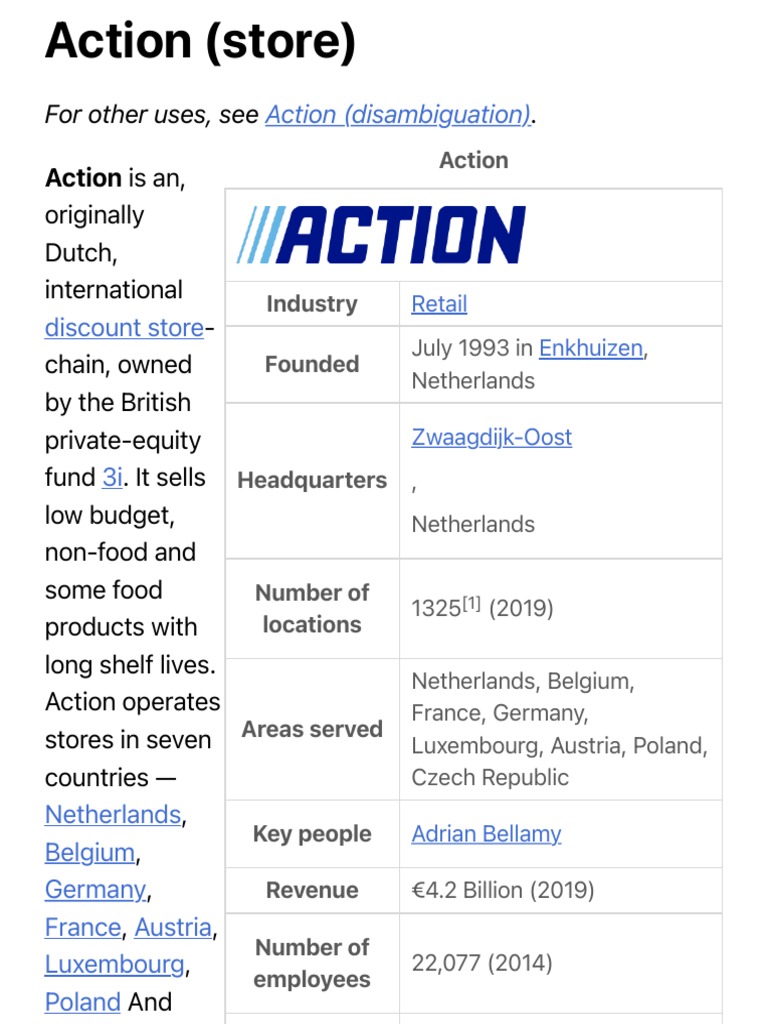Open the Retail industry link
Viewport: 768px width, 1024px height.
point(439,304)
